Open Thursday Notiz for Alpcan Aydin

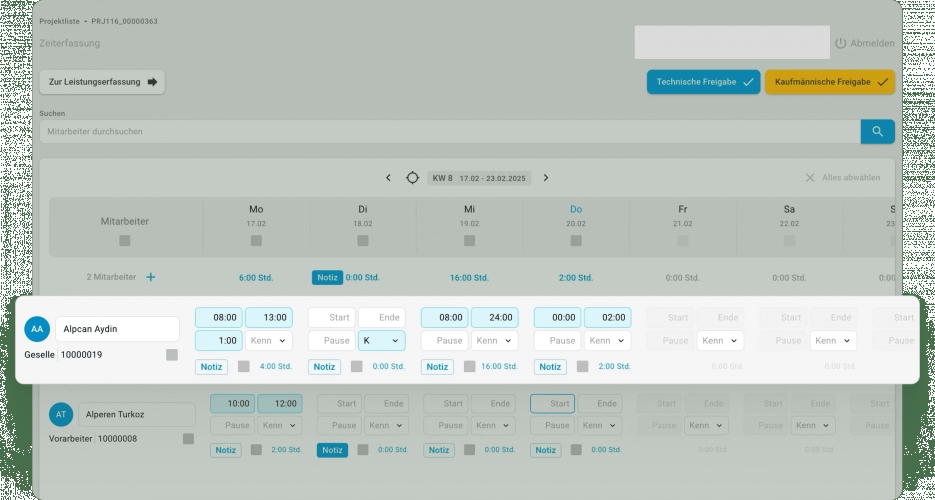[550, 367]
